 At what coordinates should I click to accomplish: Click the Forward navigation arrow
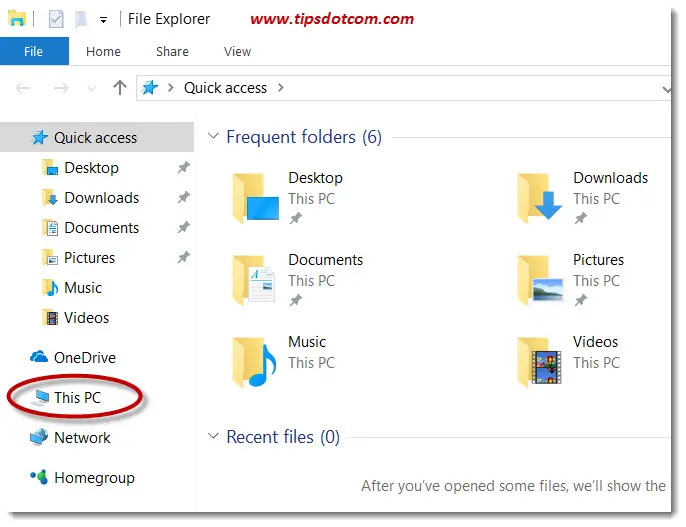(x=61, y=88)
